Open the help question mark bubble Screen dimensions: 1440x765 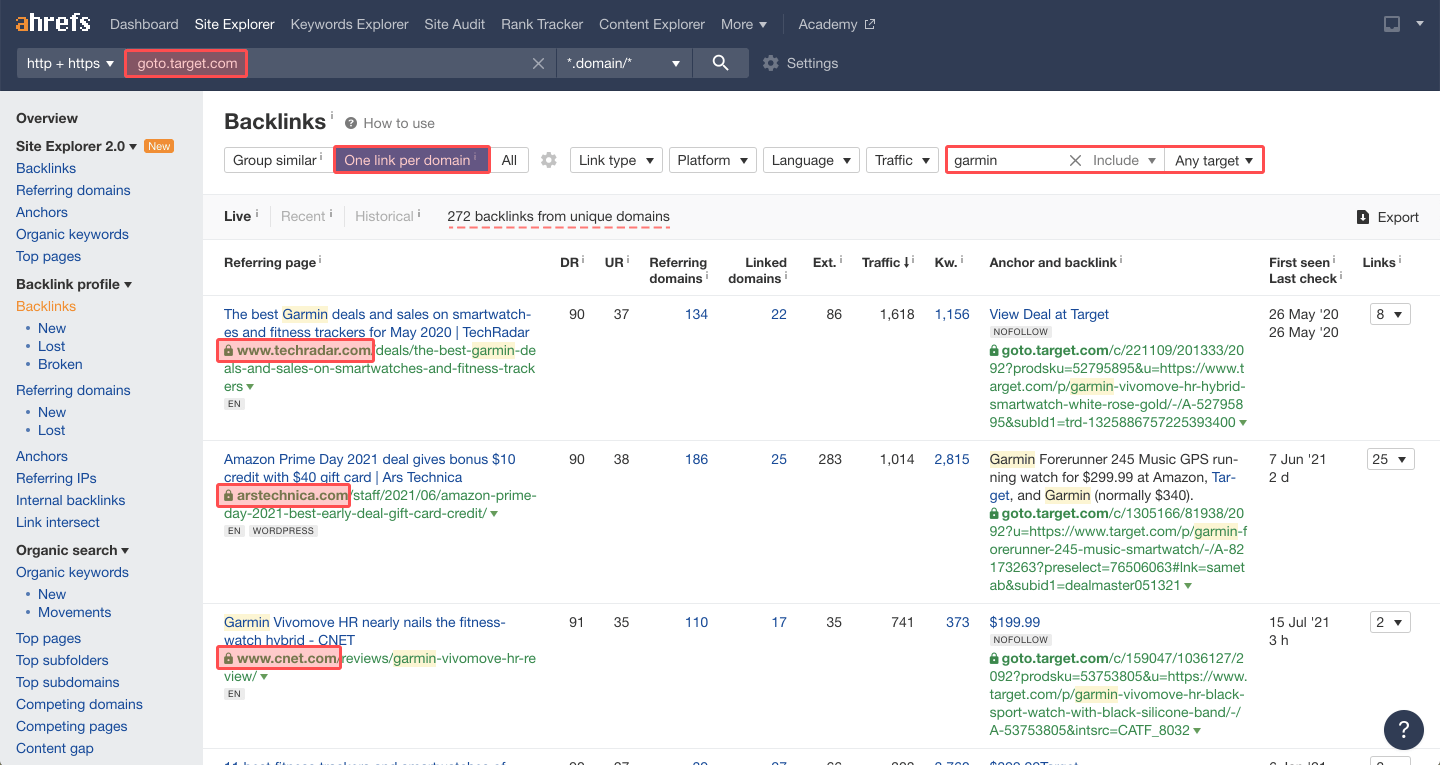[x=1404, y=729]
